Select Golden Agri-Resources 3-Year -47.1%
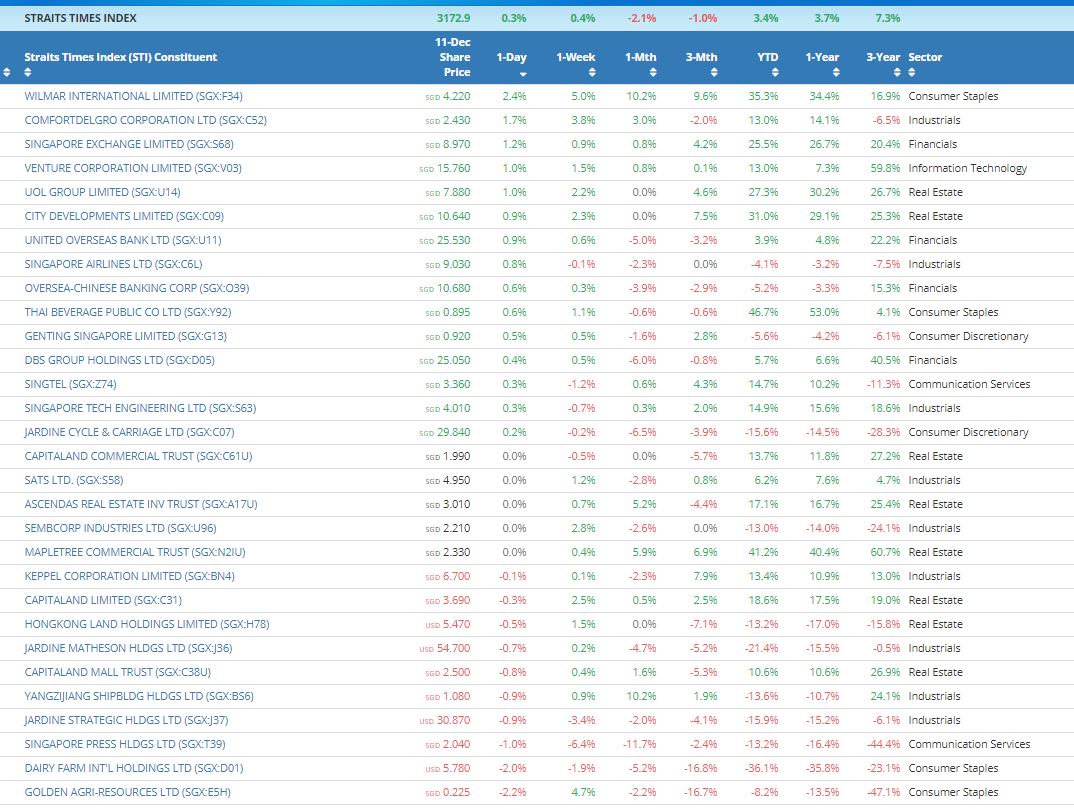1074x810 pixels. [x=884, y=792]
